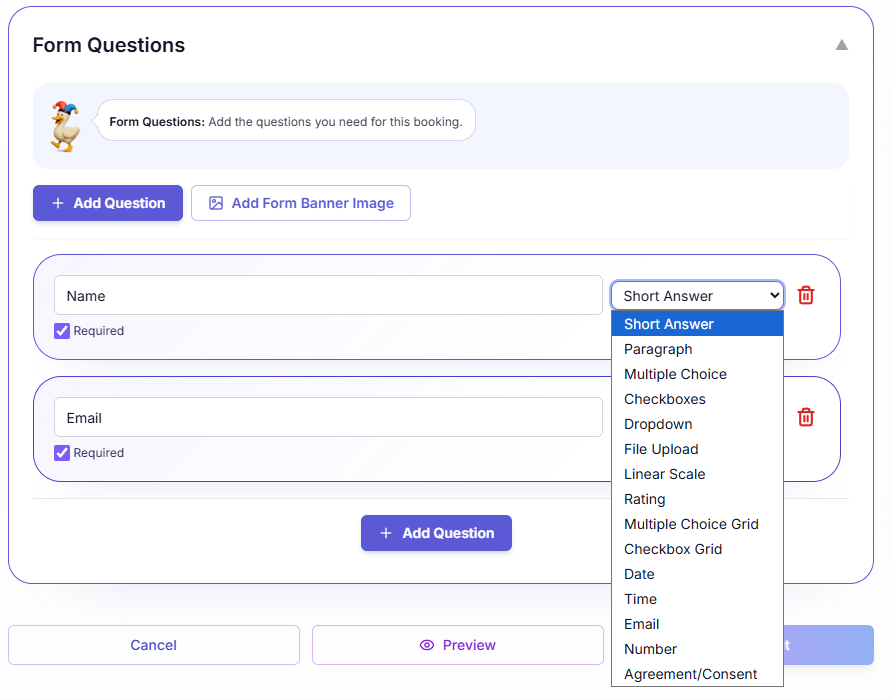Click the Form Questions heading

(109, 45)
